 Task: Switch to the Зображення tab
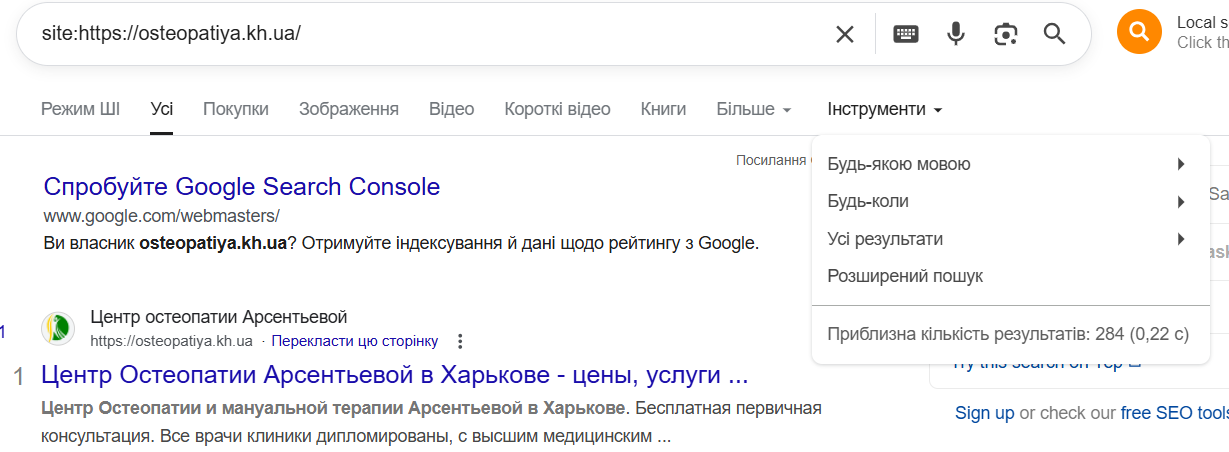[349, 109]
